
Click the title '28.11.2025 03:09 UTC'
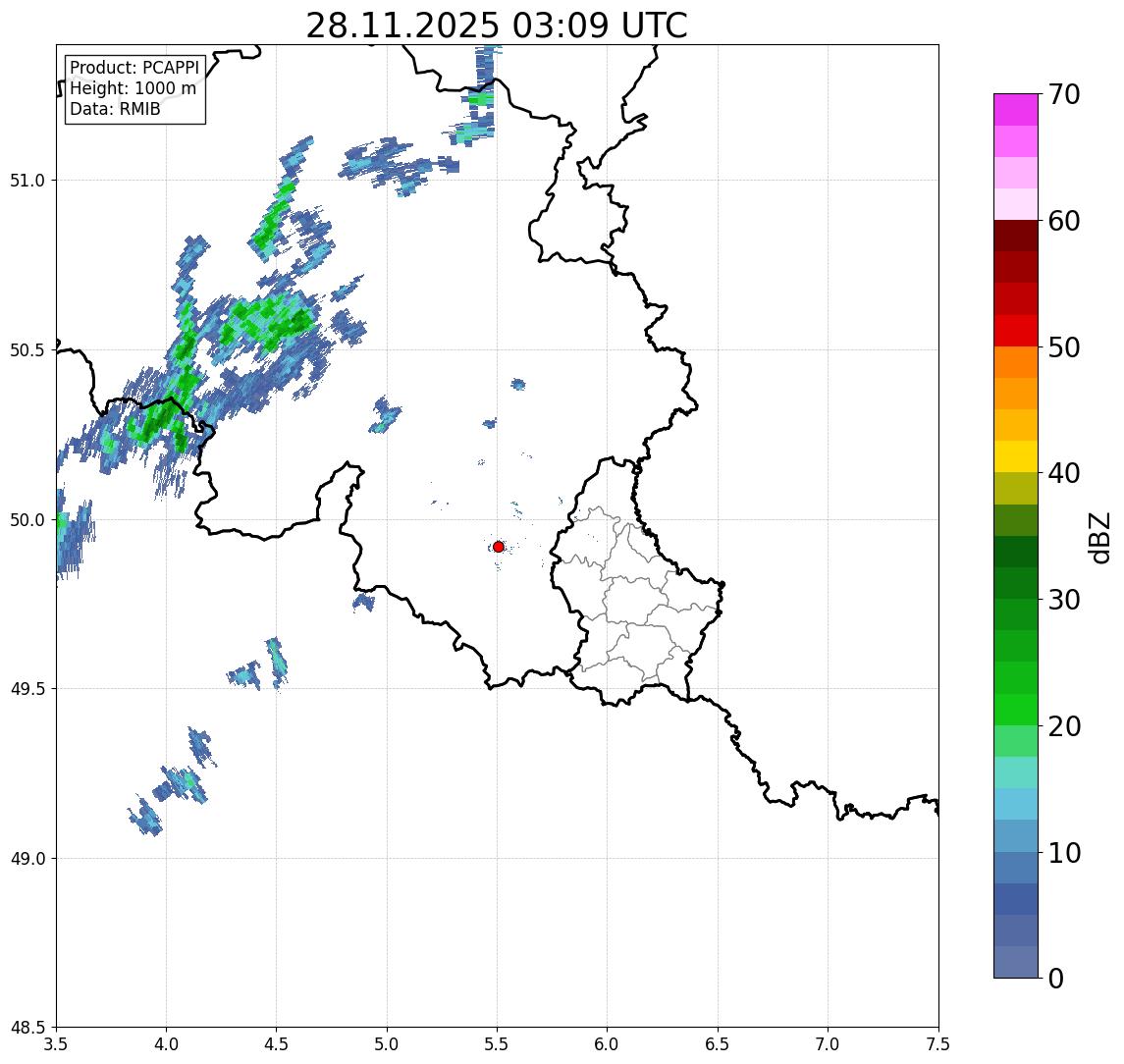point(497,27)
